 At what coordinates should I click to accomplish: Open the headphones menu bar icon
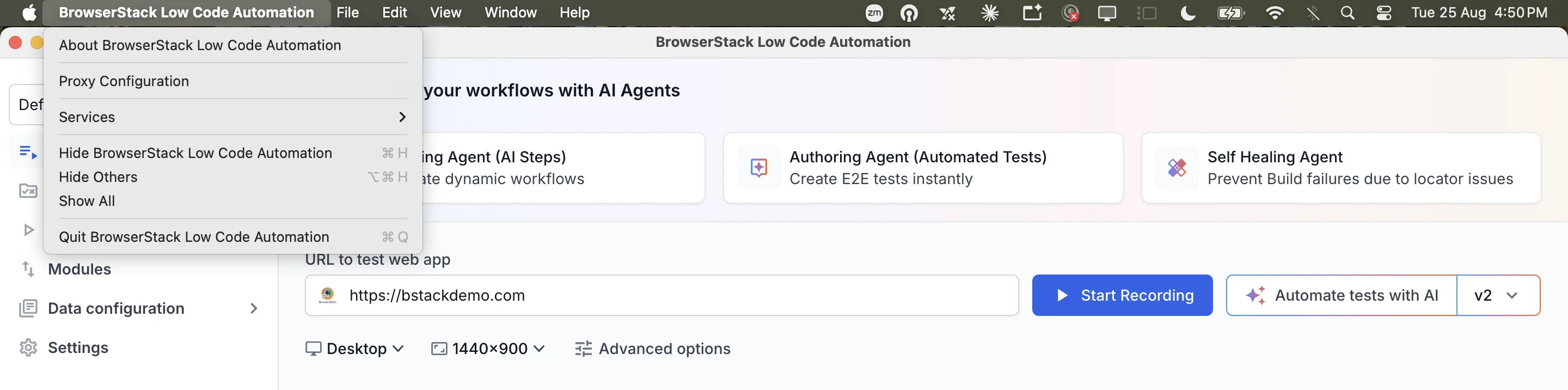[x=909, y=13]
